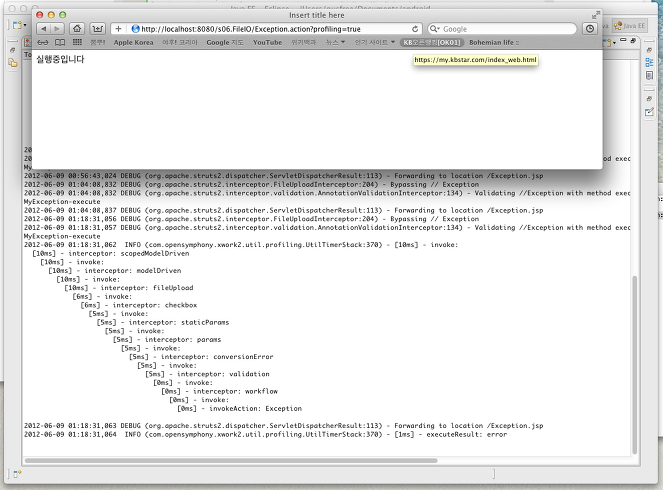Click Open Console icon in Eclipse console toolbar

coord(607,42)
